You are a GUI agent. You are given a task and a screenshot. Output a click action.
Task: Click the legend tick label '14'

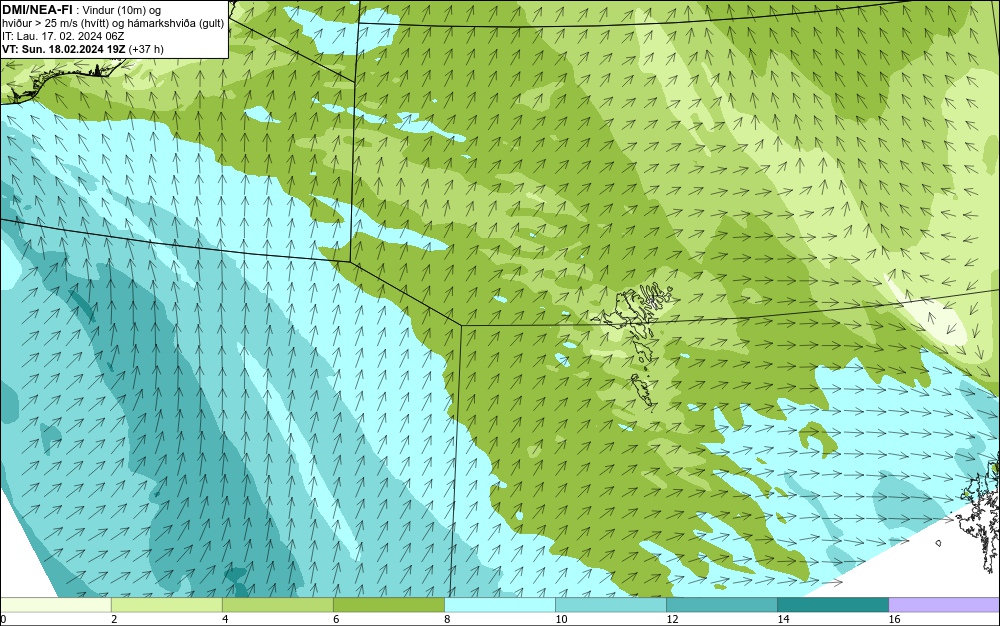[783, 619]
